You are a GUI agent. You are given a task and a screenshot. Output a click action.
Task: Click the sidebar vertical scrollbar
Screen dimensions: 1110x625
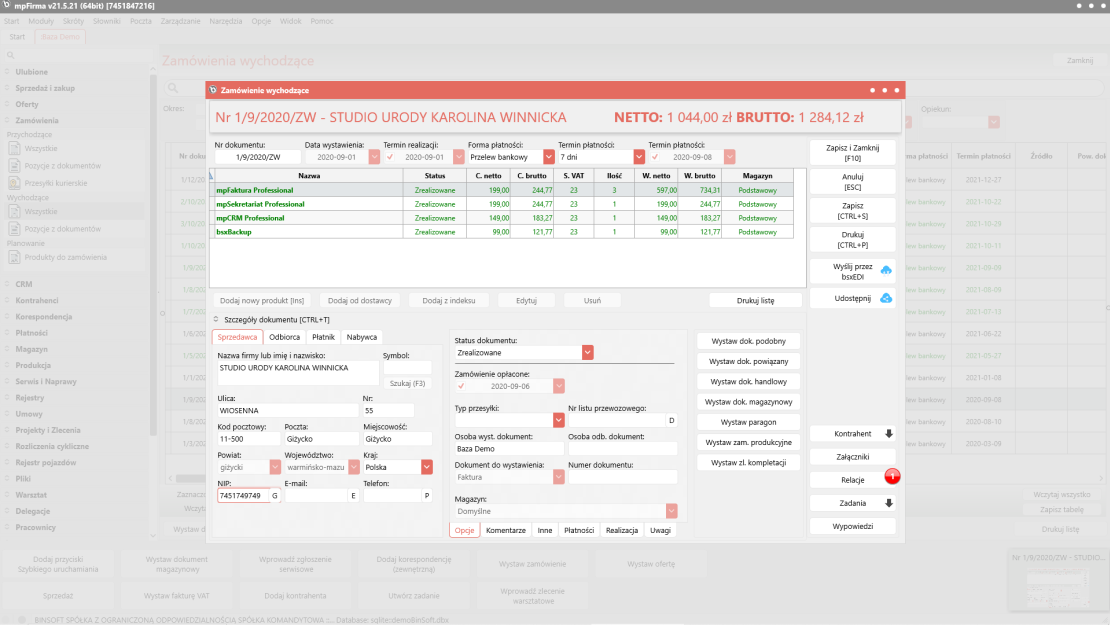(x=153, y=255)
